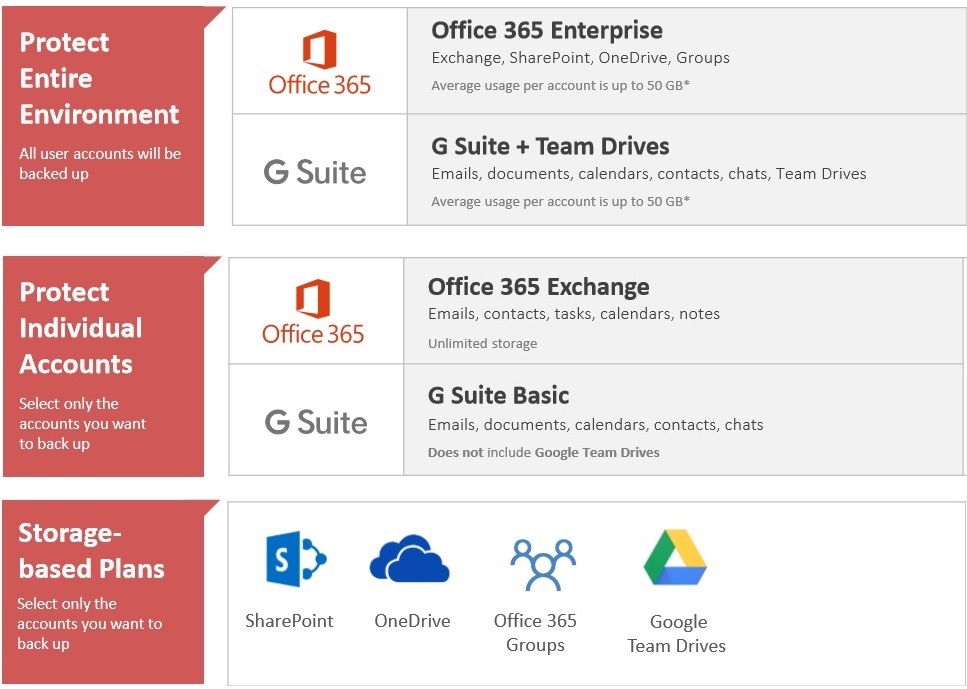Viewport: 967px width, 689px height.
Task: Select the OneDrive cloud icon
Action: 409,559
